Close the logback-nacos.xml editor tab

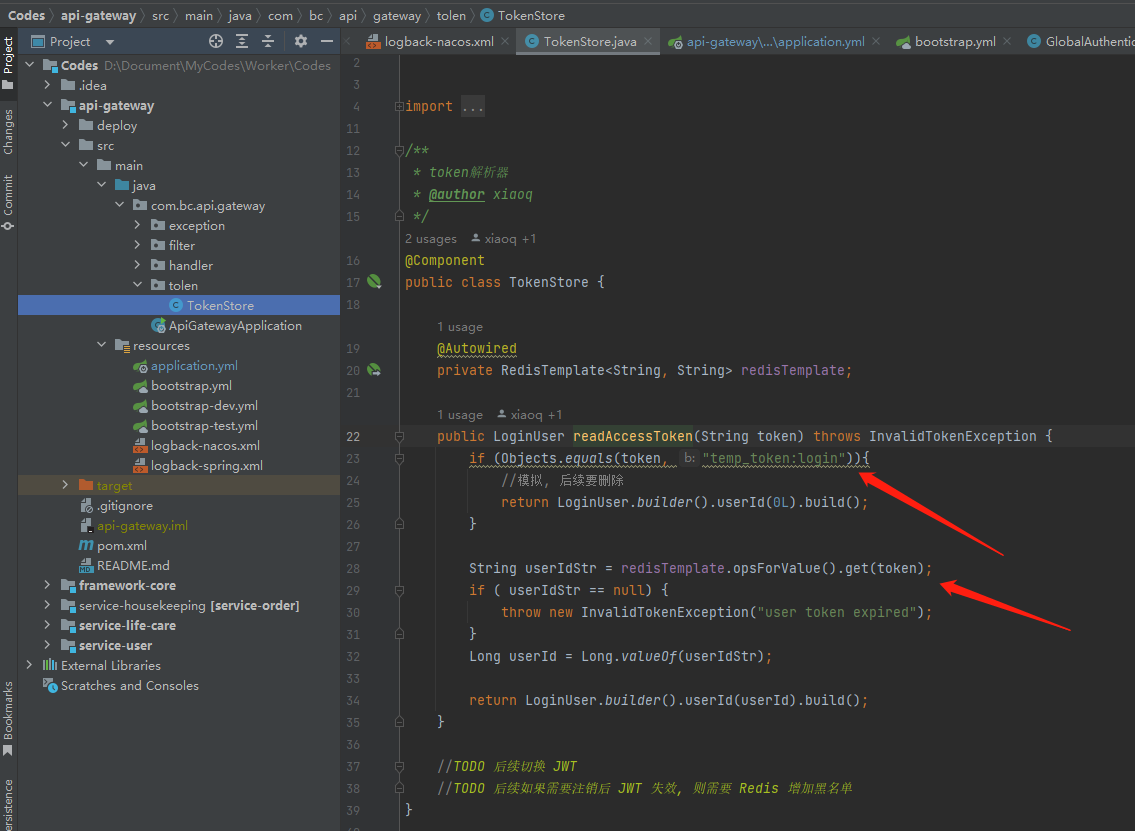pos(505,41)
